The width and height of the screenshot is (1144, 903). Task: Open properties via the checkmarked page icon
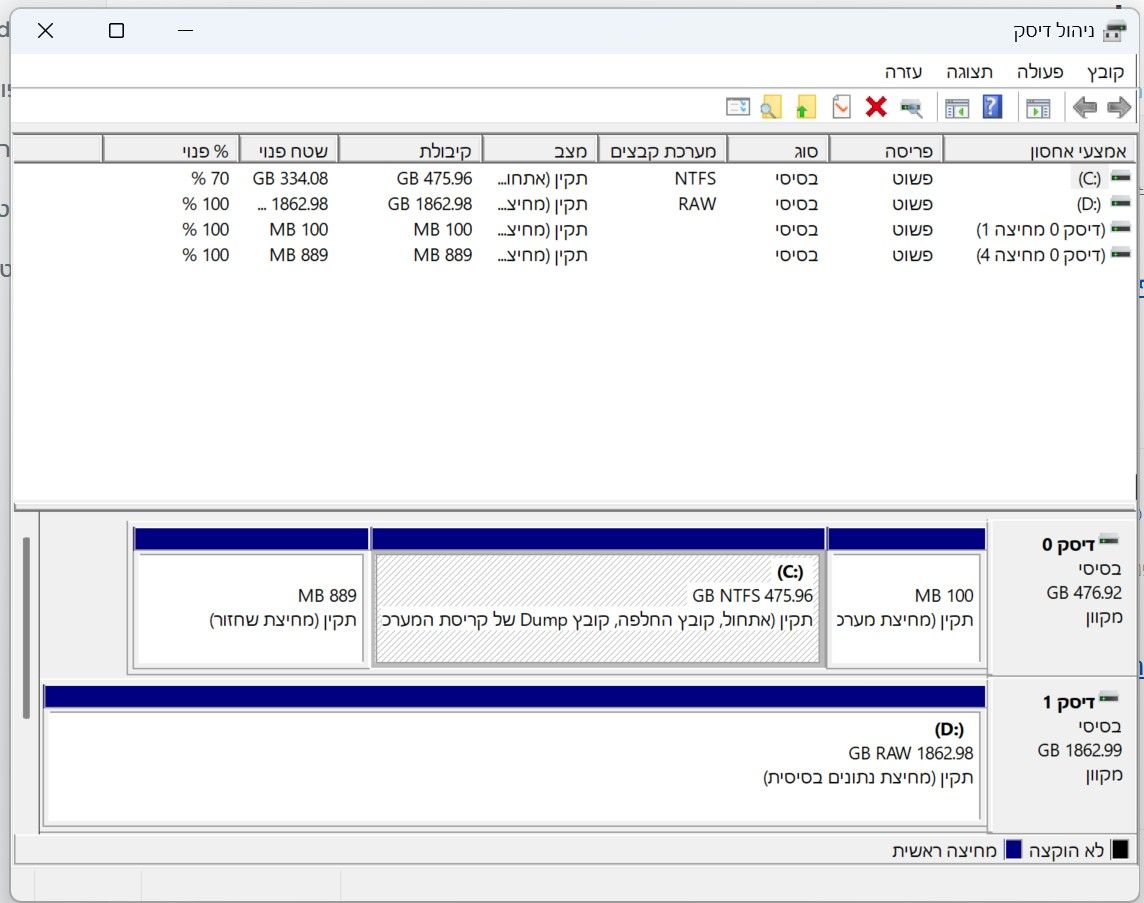pos(841,107)
